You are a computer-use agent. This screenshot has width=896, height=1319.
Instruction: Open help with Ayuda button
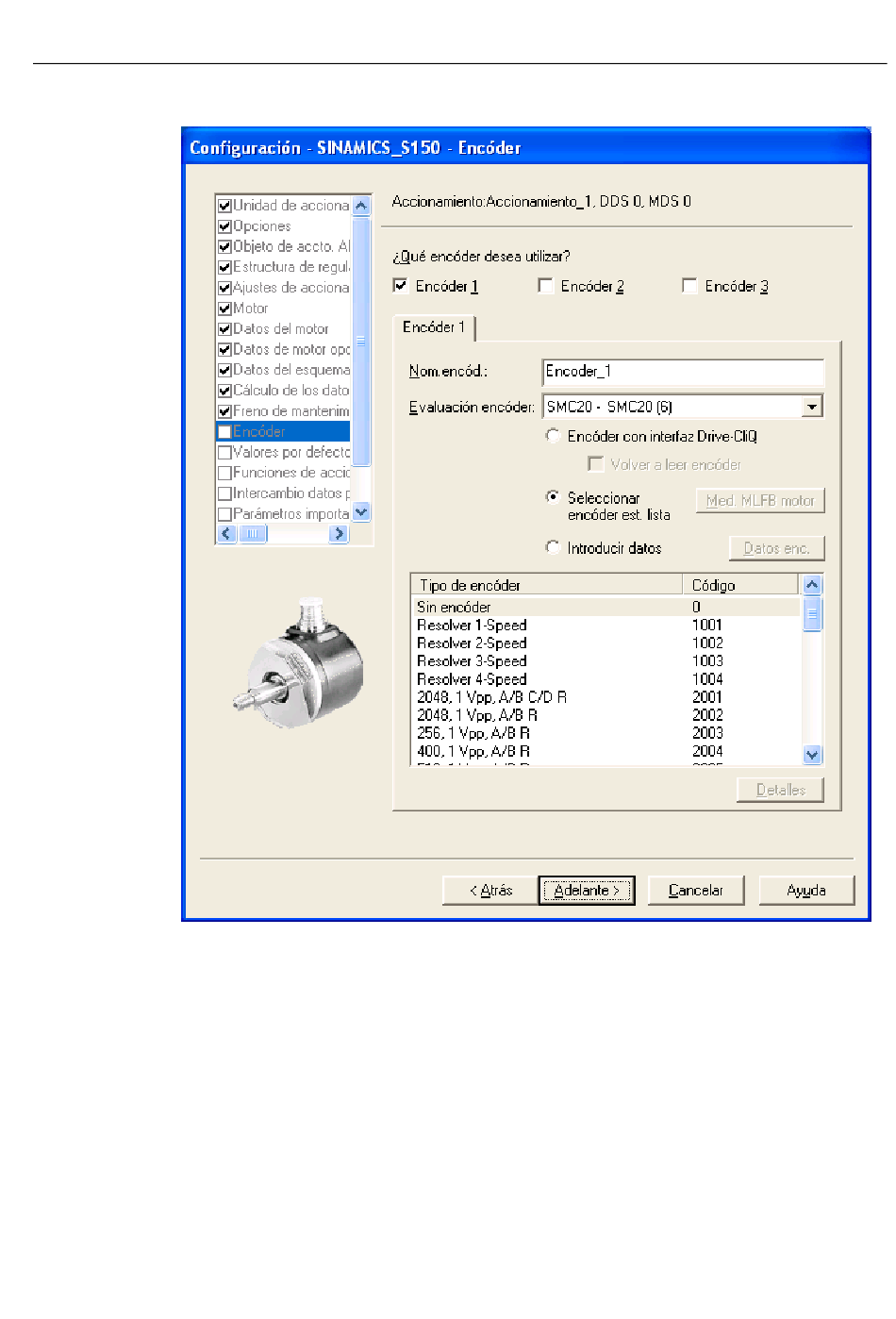click(x=806, y=890)
